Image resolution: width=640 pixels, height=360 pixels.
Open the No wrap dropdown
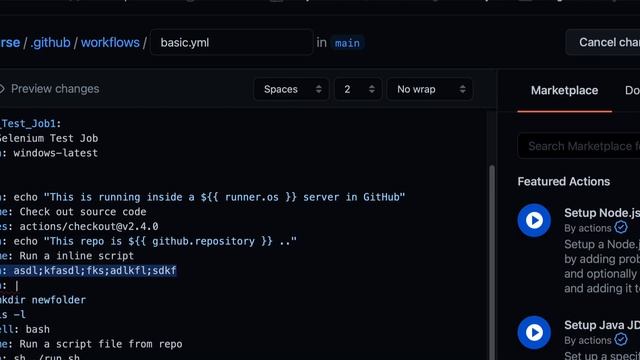tap(430, 89)
